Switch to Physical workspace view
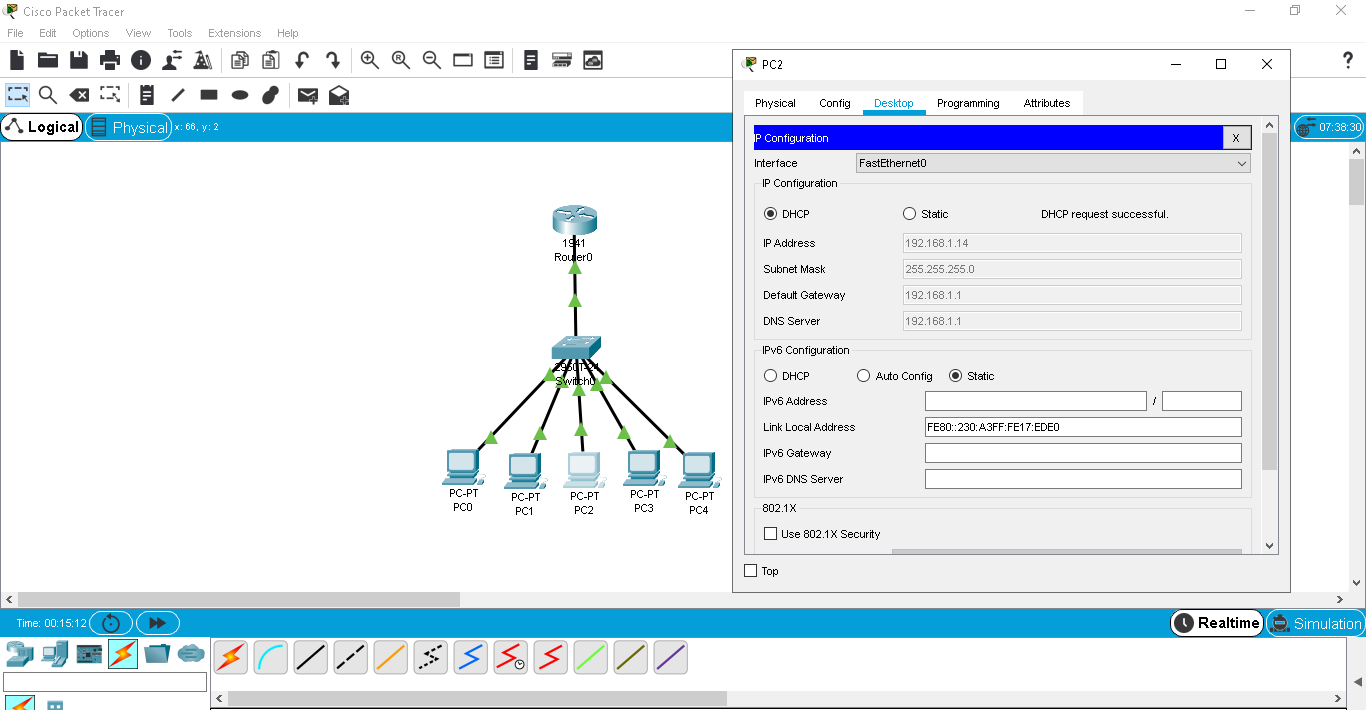 pos(129,127)
